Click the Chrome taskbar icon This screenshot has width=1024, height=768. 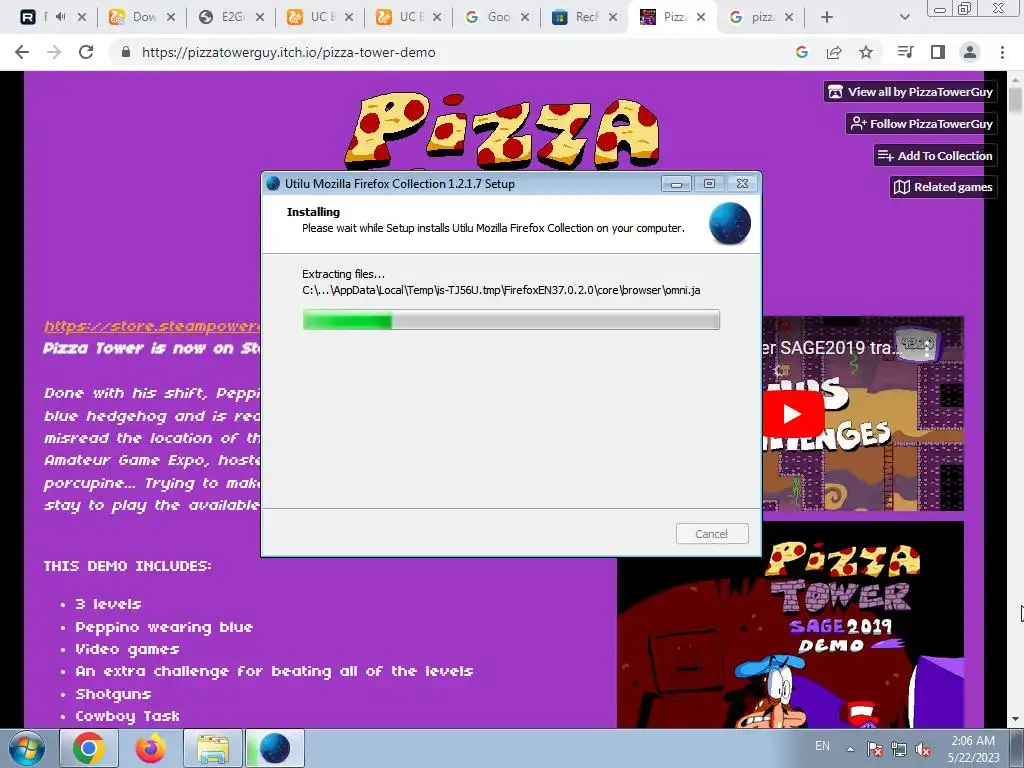[x=89, y=748]
